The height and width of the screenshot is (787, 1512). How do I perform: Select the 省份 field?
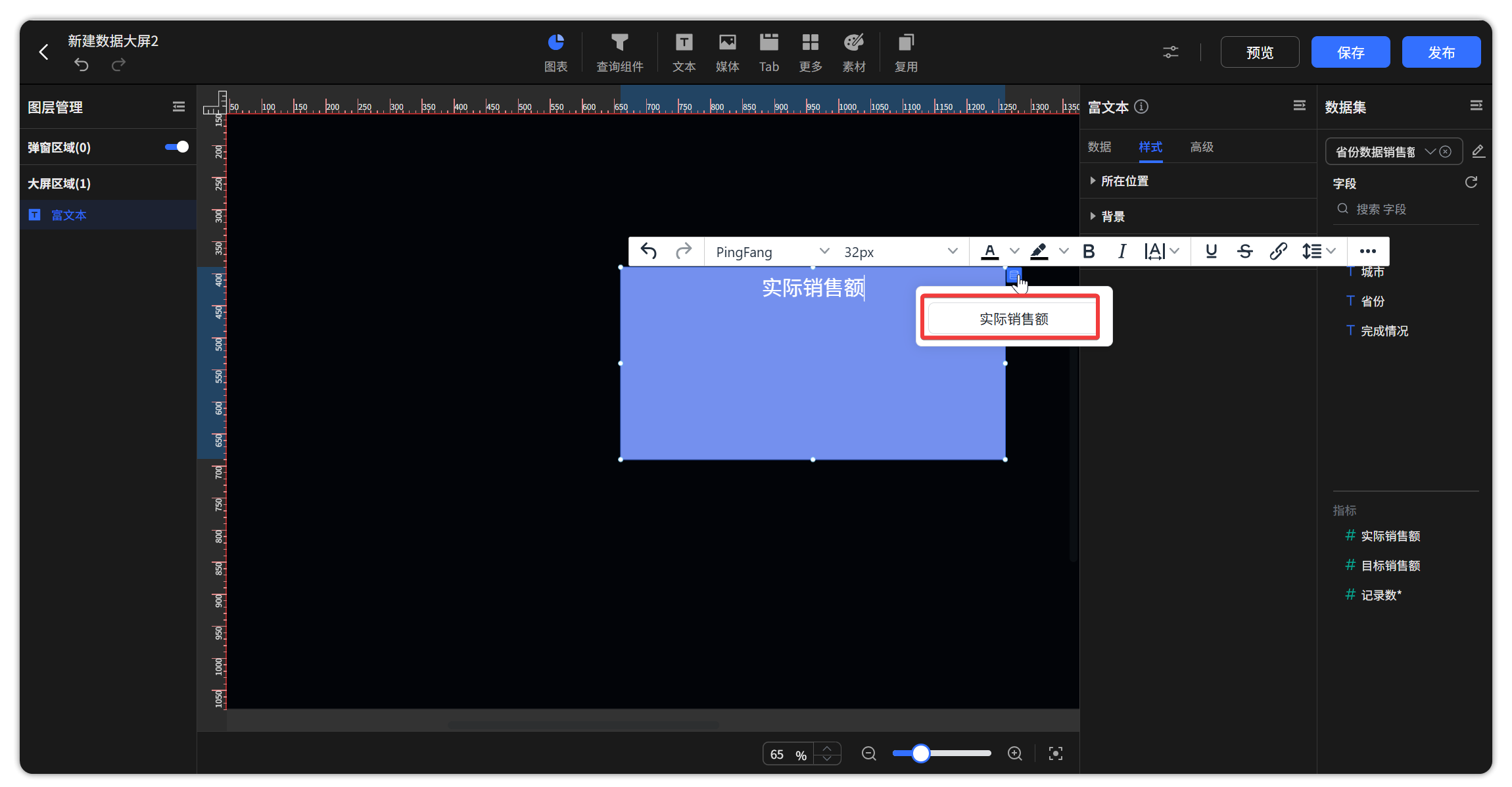pyautogui.click(x=1373, y=301)
